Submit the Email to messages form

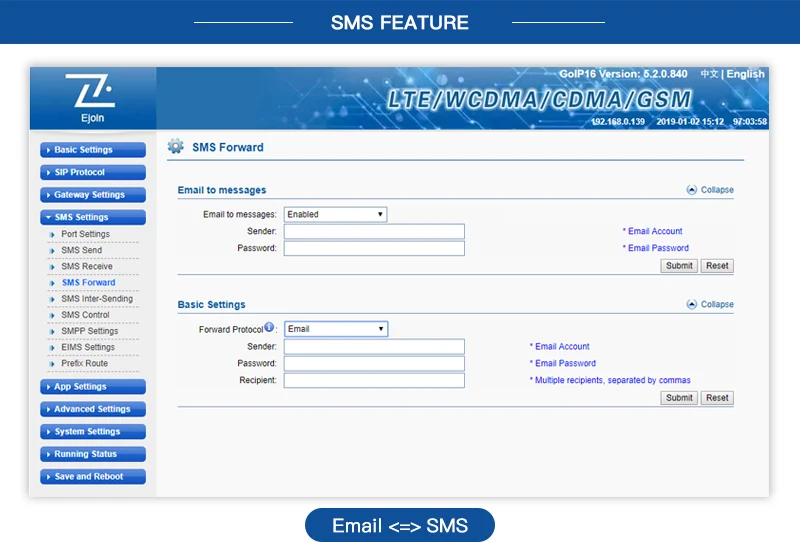(678, 266)
